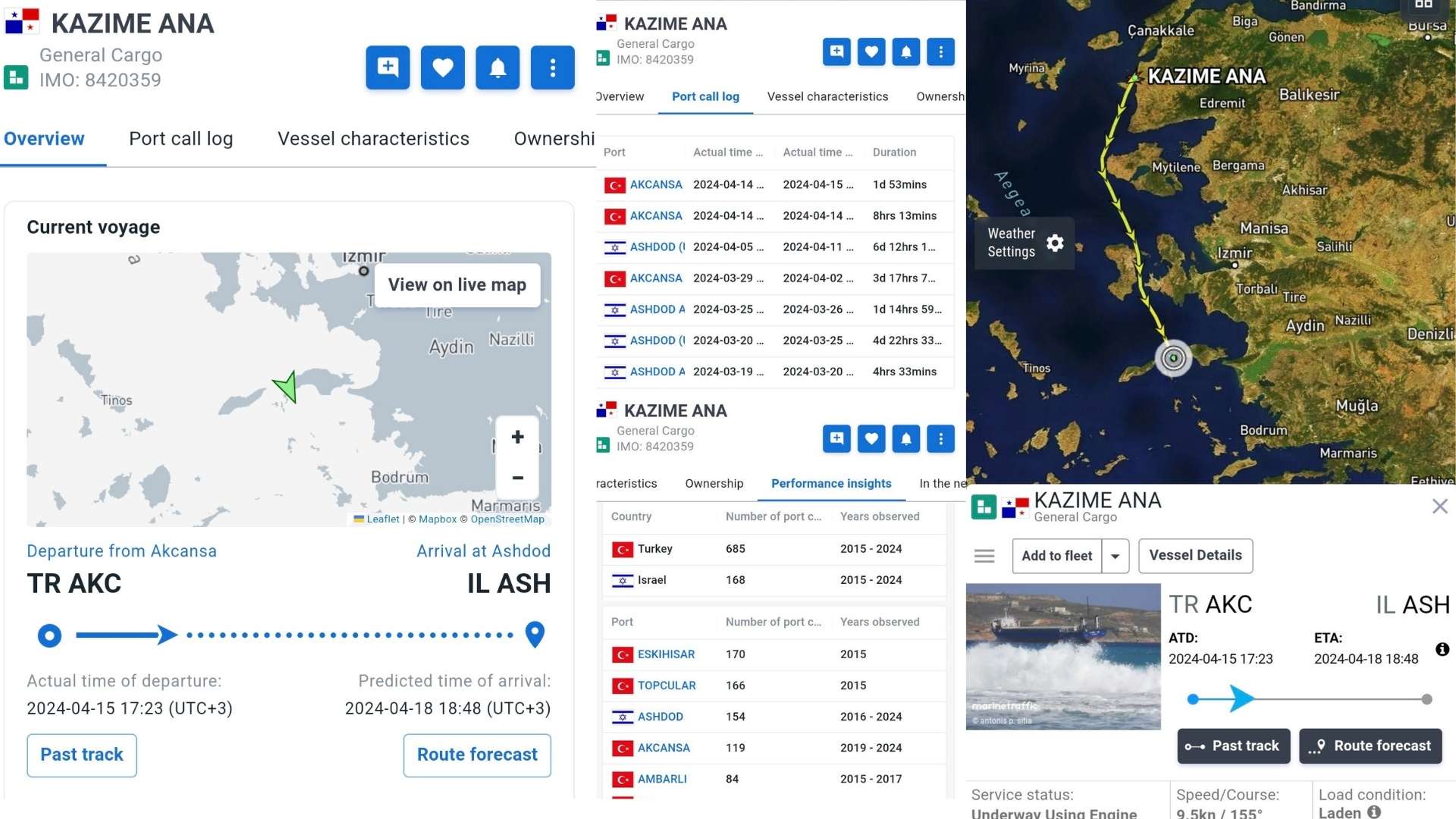Click the View on live map button
The height and width of the screenshot is (819, 1456).
[x=457, y=284]
